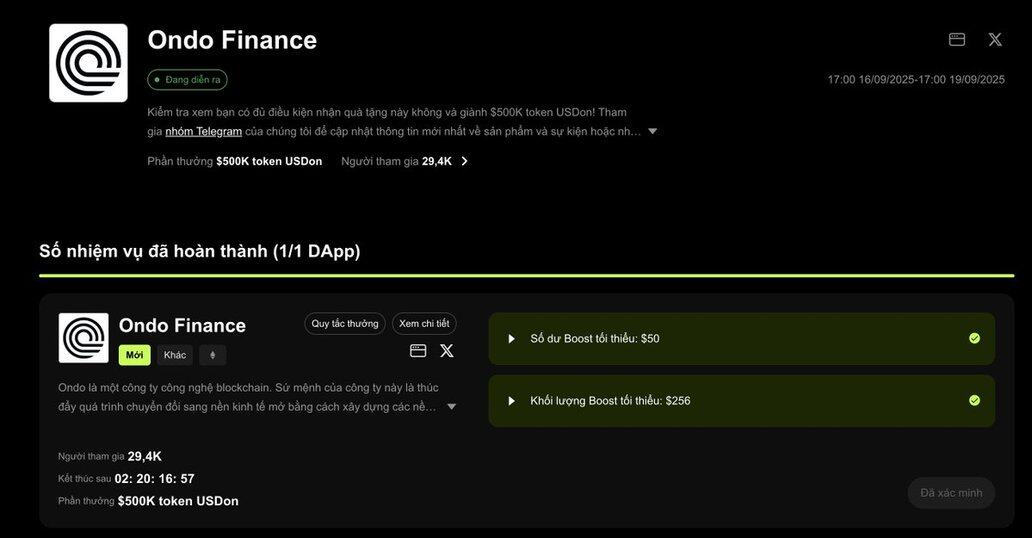Image resolution: width=1032 pixels, height=538 pixels.
Task: Expand the campaign description at the top
Action: [x=652, y=131]
